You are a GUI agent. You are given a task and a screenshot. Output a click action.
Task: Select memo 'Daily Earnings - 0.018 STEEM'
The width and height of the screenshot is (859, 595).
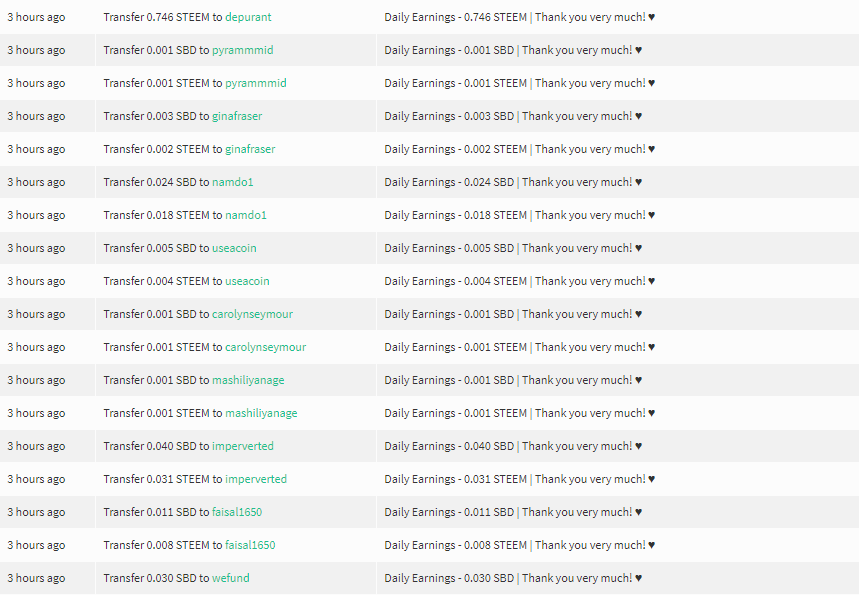(x=456, y=215)
